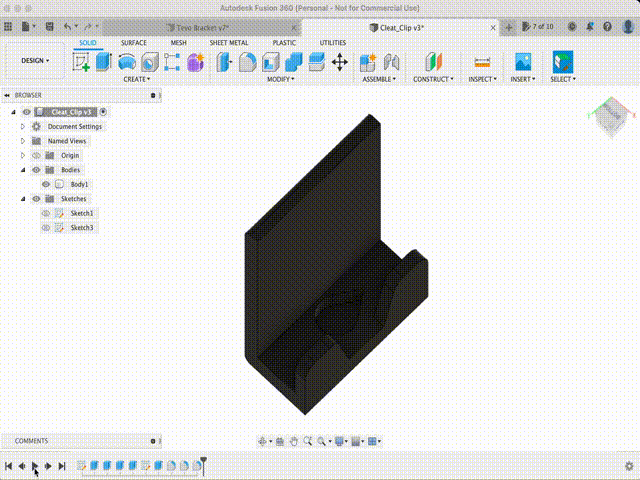
Task: Open the INSPECT dropdown menu
Action: point(482,79)
